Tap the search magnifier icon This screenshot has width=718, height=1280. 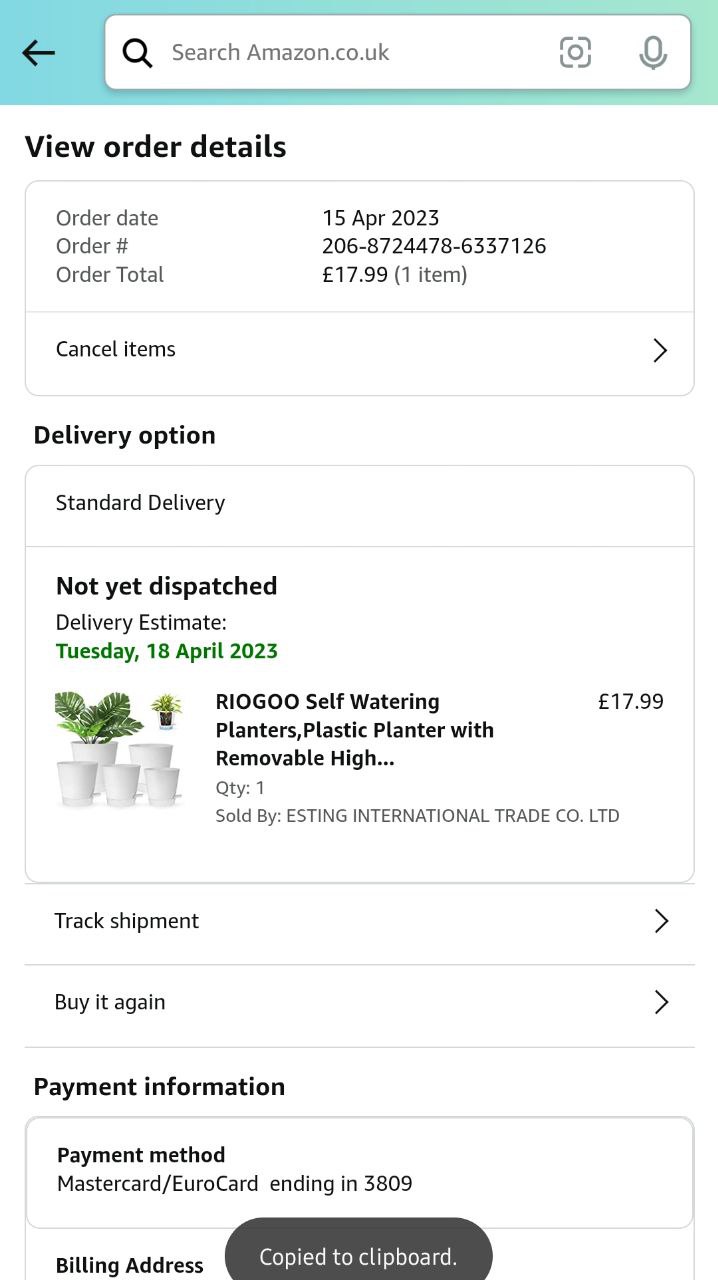tap(137, 53)
